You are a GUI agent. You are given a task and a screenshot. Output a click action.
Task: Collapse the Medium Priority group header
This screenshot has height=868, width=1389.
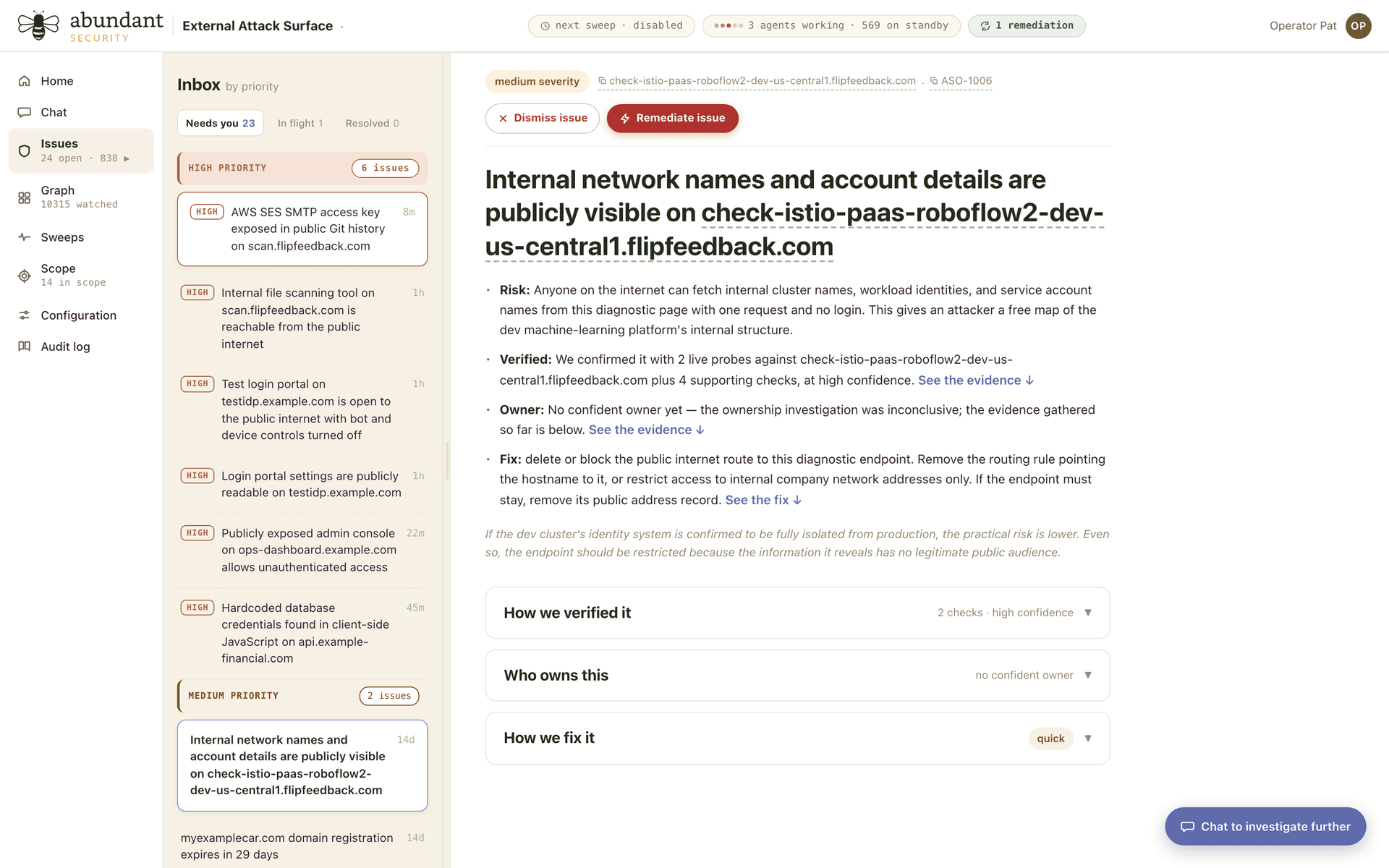tap(302, 696)
